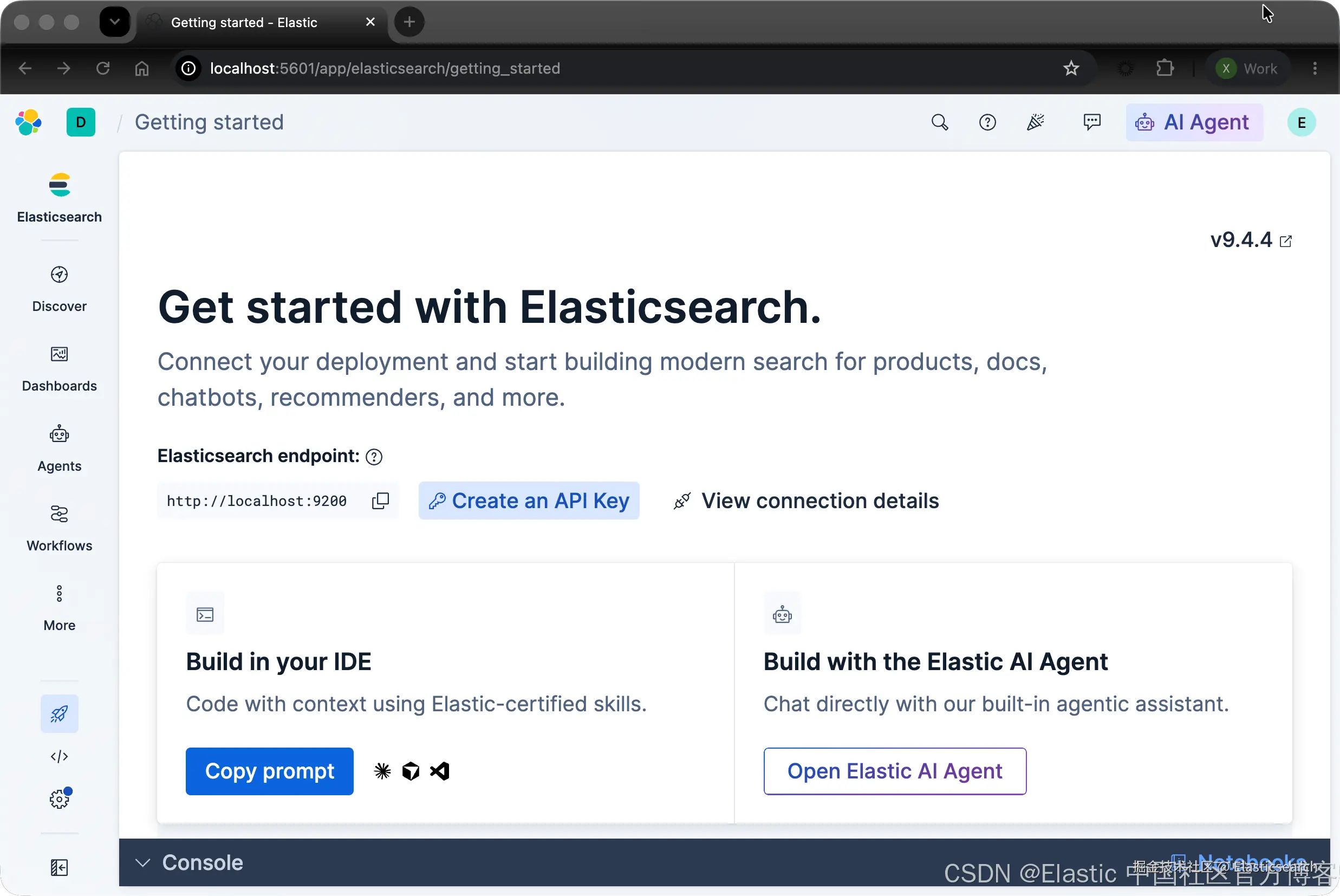Click the v9.4.4 version link
Screen dimensions: 1340x896
point(1251,240)
